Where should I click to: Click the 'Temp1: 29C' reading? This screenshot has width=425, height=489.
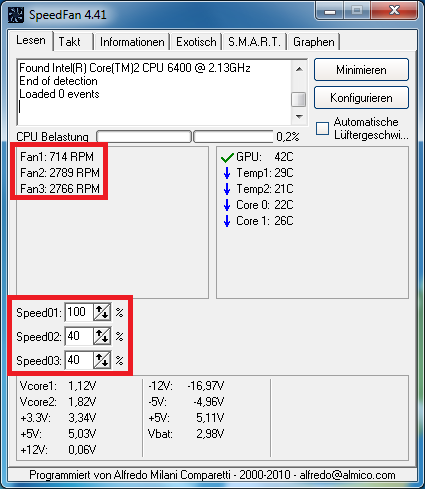[x=265, y=173]
